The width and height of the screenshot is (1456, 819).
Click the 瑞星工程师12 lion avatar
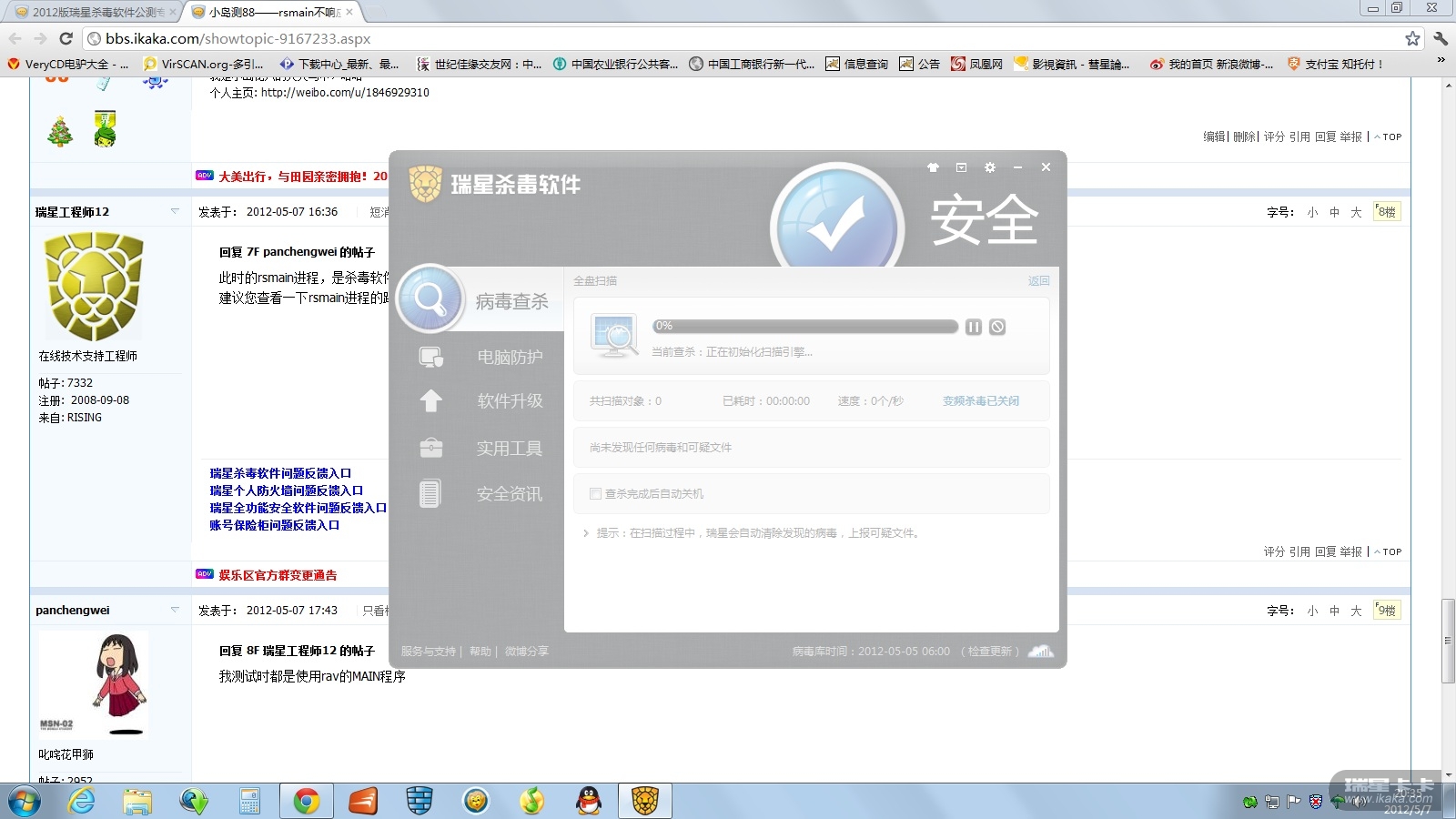point(95,286)
